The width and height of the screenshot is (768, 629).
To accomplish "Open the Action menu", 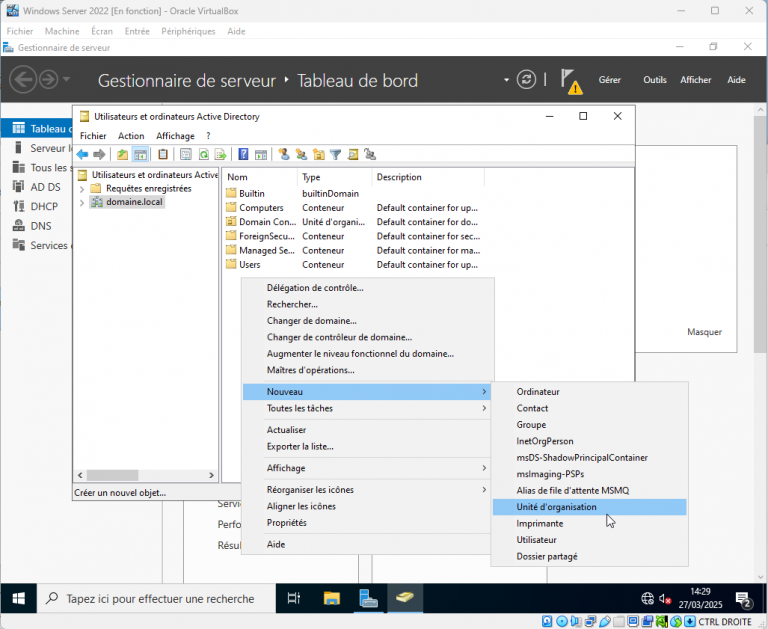I will (x=131, y=136).
